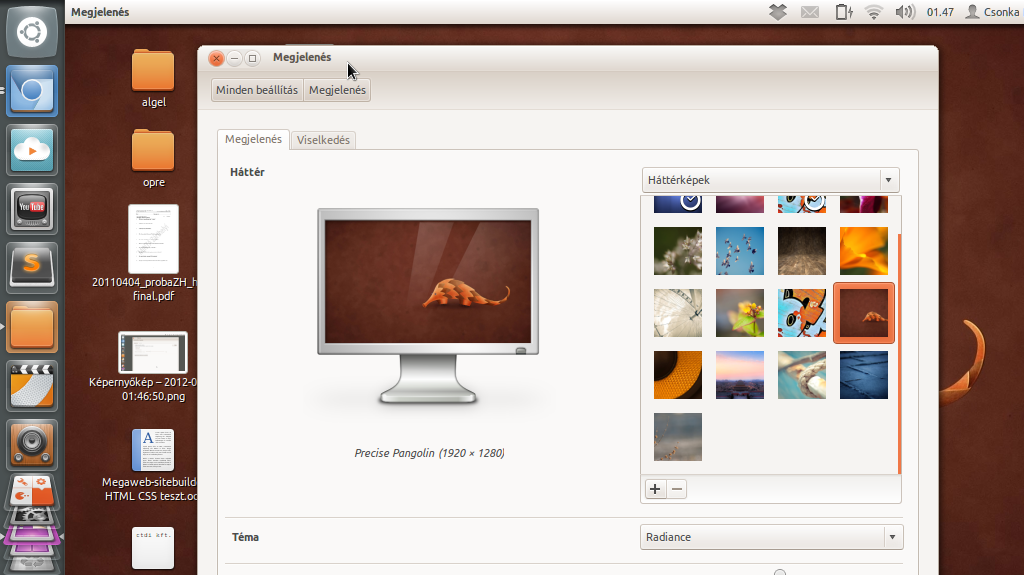
Task: Open the Wi-Fi network menu
Action: point(874,12)
